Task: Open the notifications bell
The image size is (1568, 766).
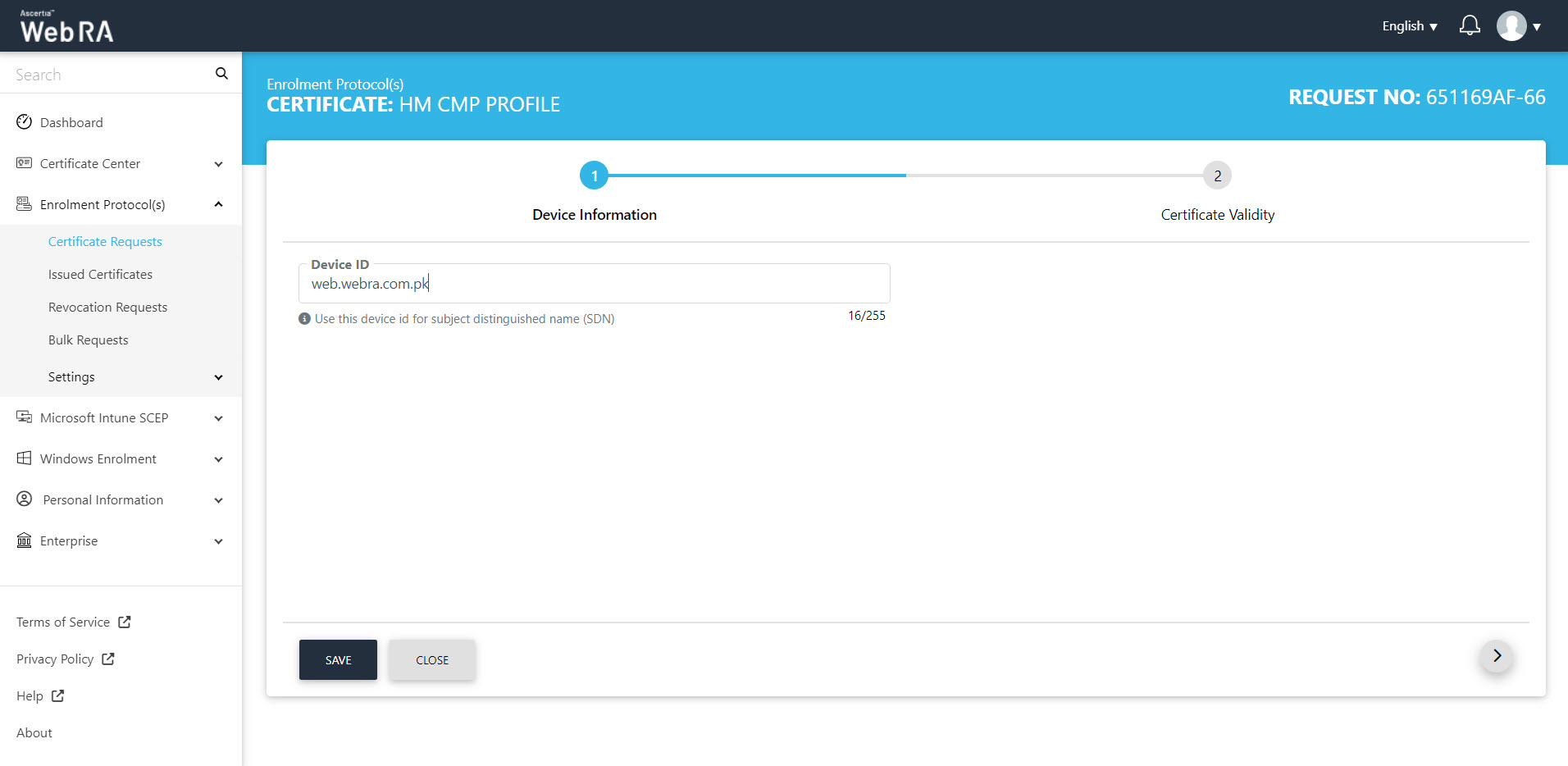Action: click(x=1470, y=26)
